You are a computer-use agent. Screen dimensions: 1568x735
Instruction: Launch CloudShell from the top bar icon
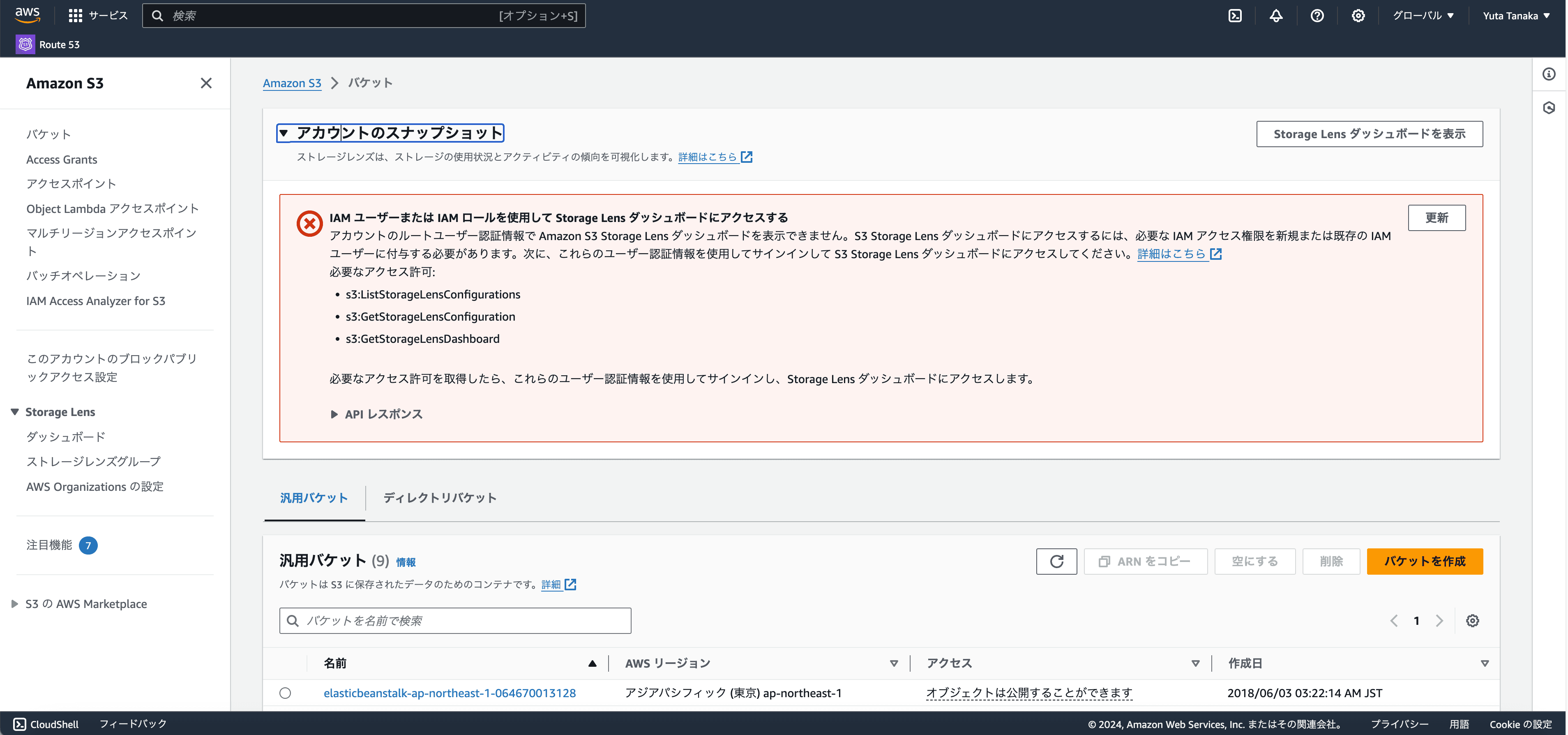pos(1235,16)
